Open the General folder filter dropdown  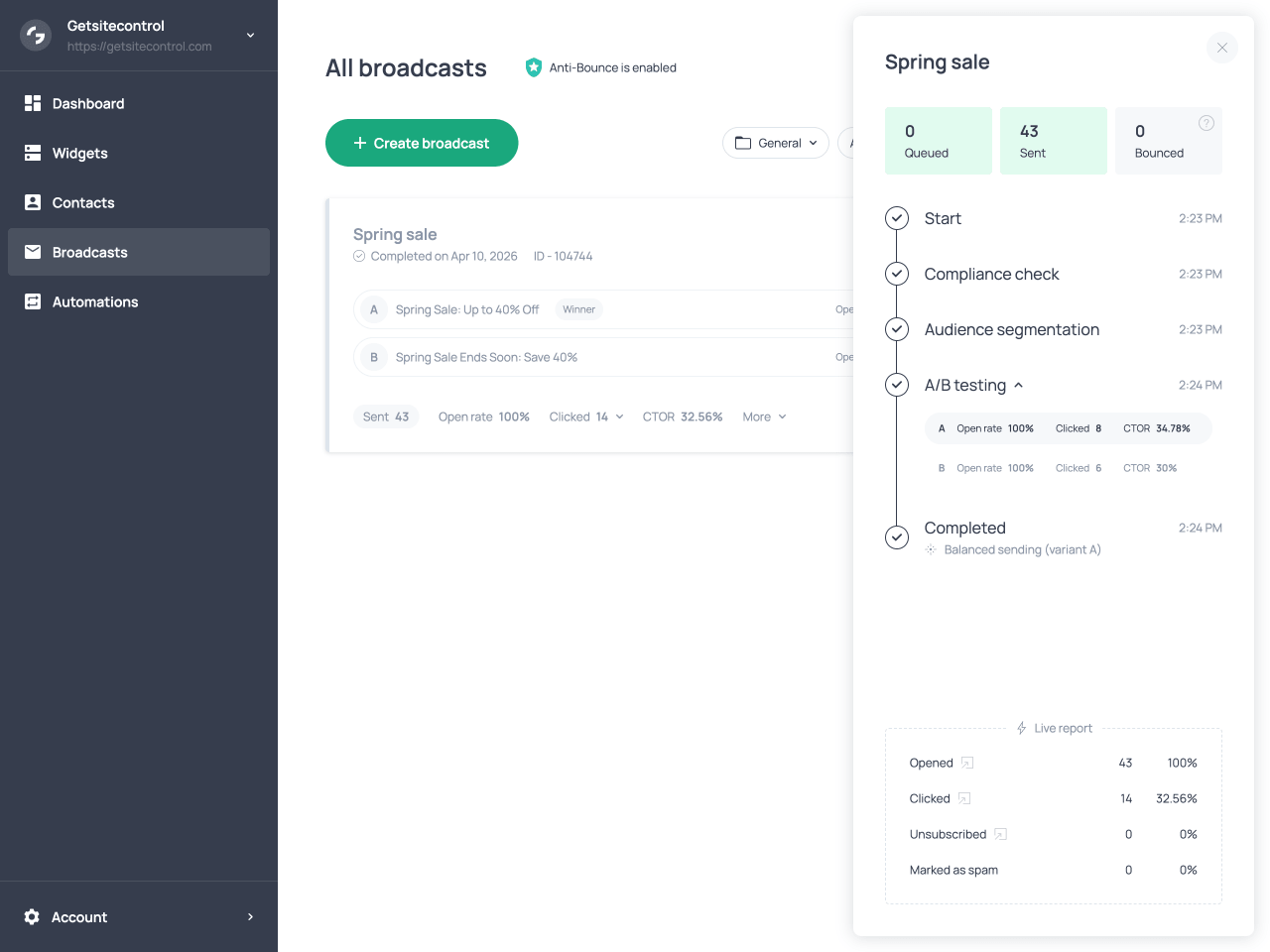(x=776, y=143)
